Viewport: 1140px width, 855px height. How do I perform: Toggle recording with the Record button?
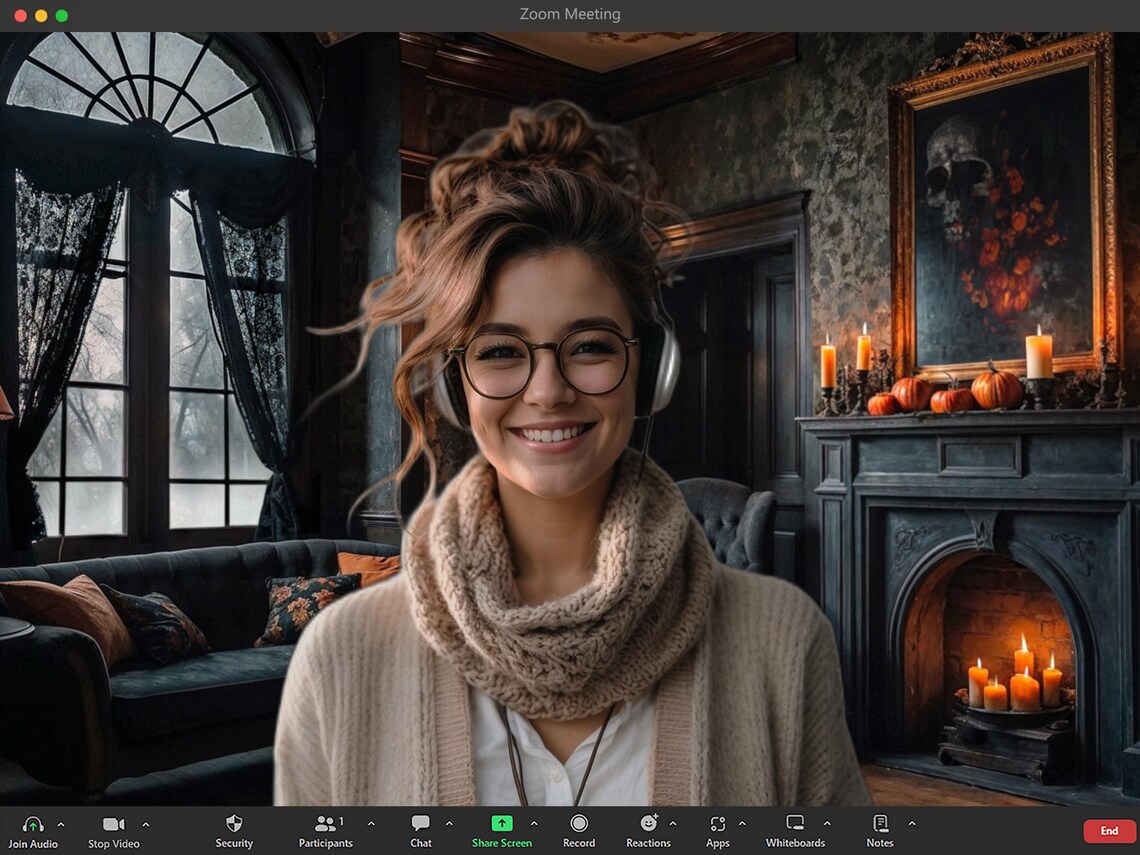[x=579, y=823]
